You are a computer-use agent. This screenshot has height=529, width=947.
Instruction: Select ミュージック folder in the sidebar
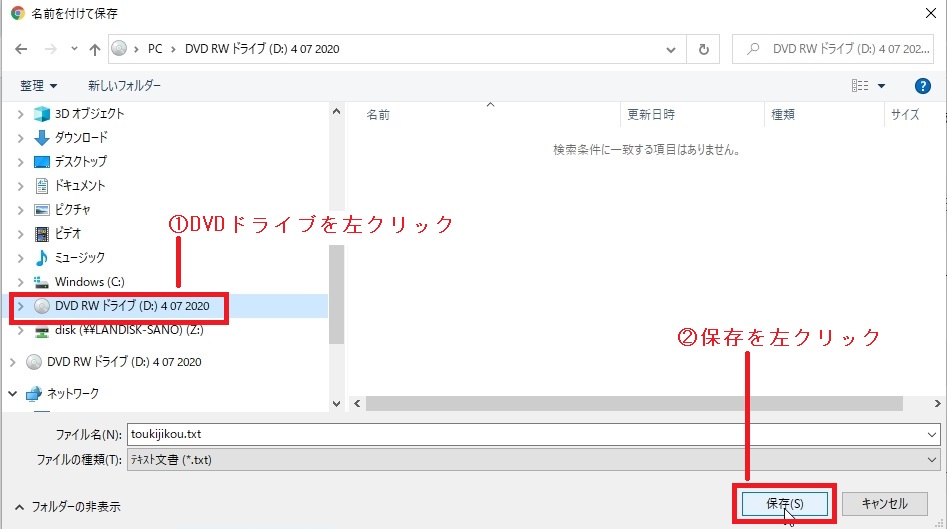(x=79, y=257)
